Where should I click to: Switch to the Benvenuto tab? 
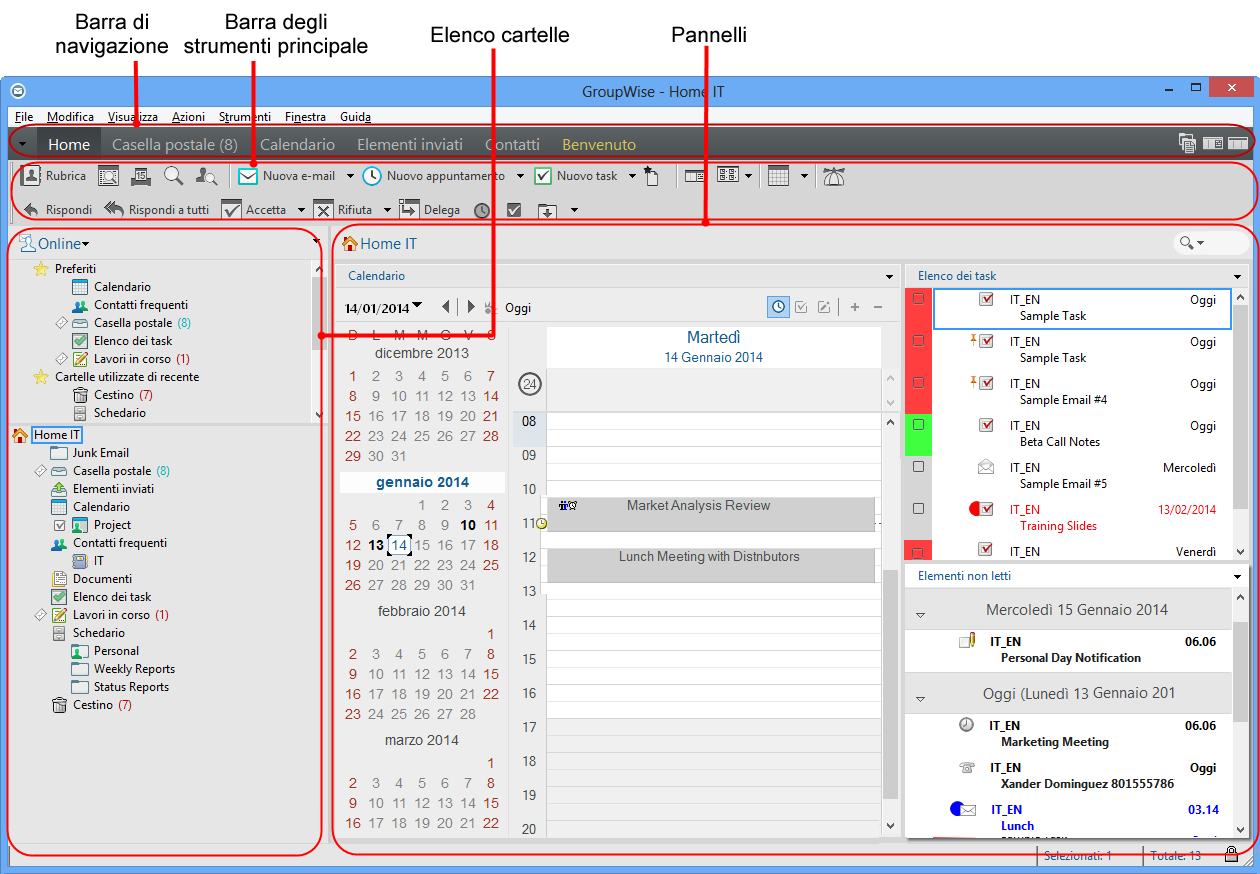click(599, 145)
